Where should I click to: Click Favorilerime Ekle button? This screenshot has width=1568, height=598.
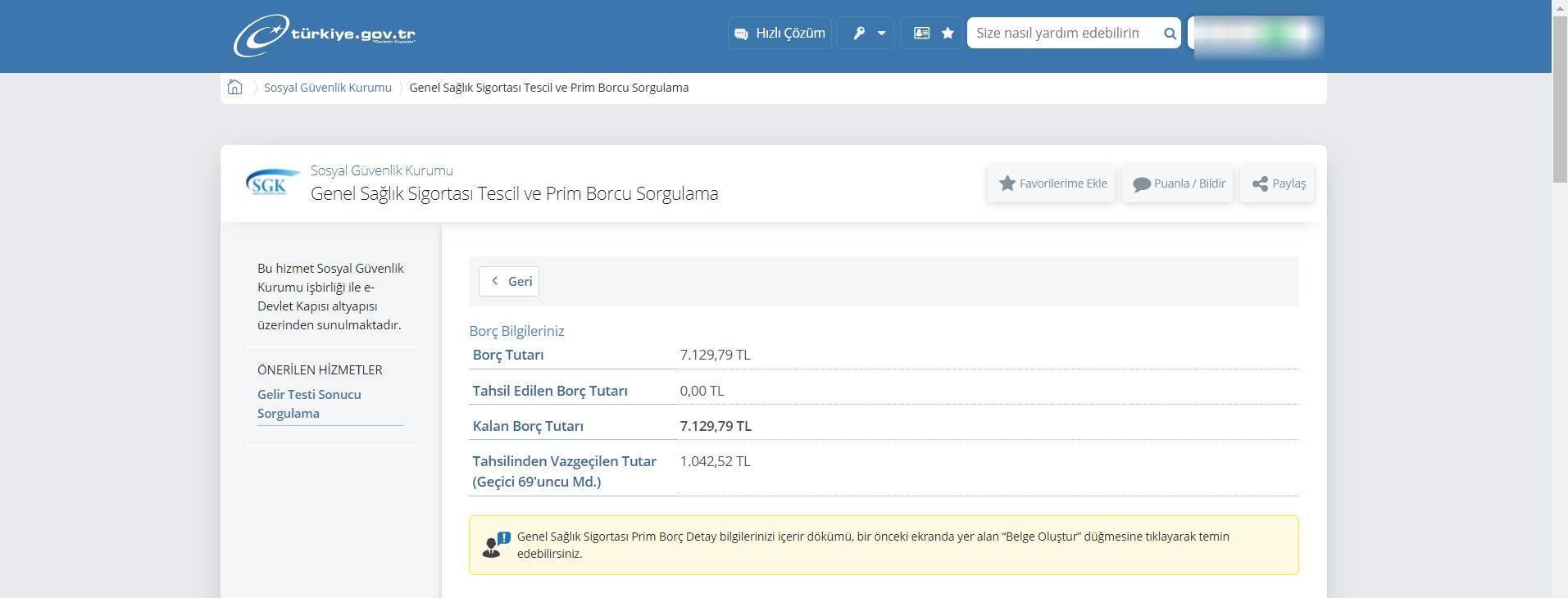tap(1052, 183)
